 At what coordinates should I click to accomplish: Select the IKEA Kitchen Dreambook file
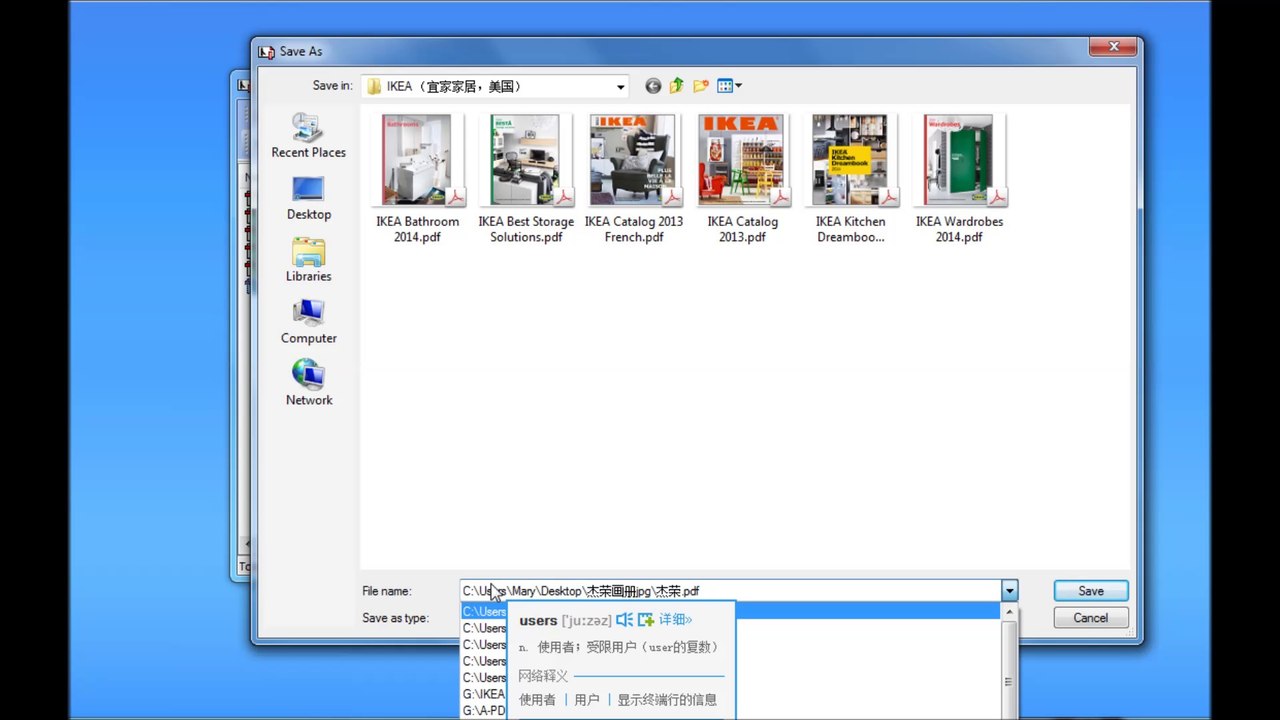click(850, 178)
